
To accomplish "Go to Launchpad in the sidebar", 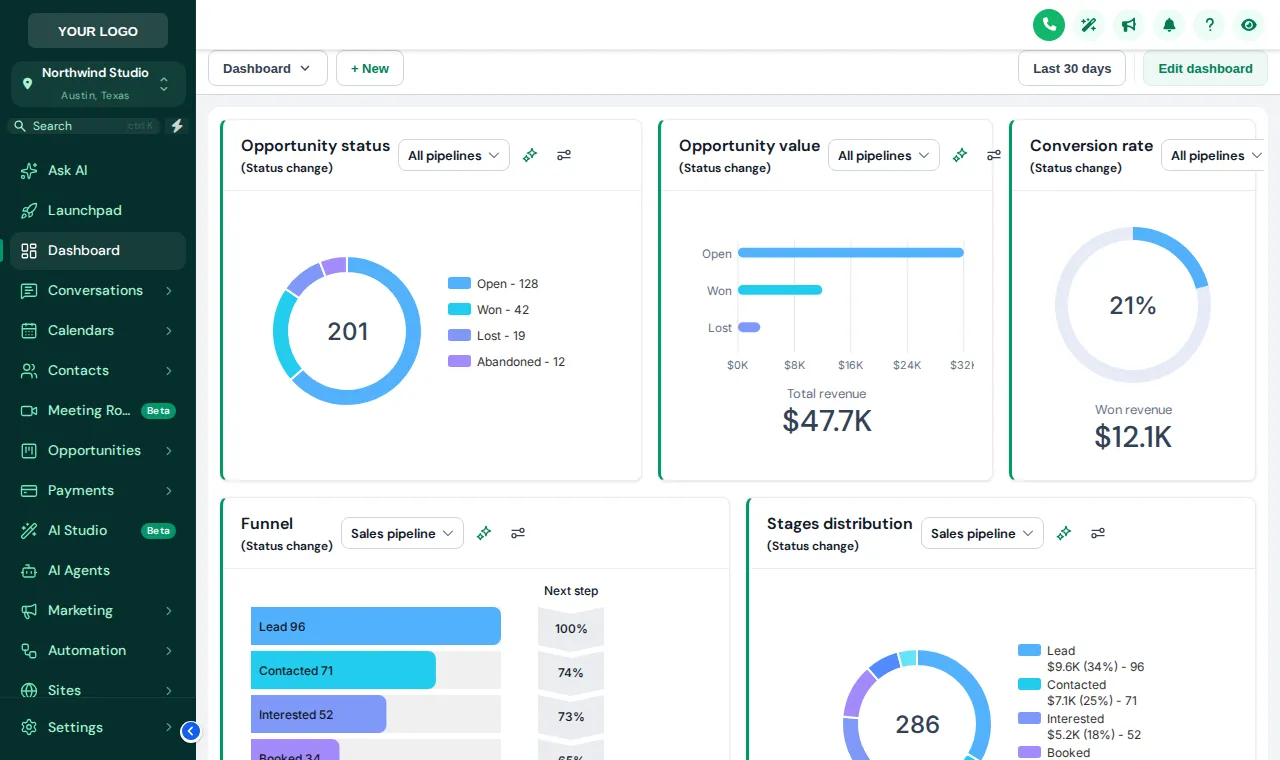I will (x=98, y=211).
